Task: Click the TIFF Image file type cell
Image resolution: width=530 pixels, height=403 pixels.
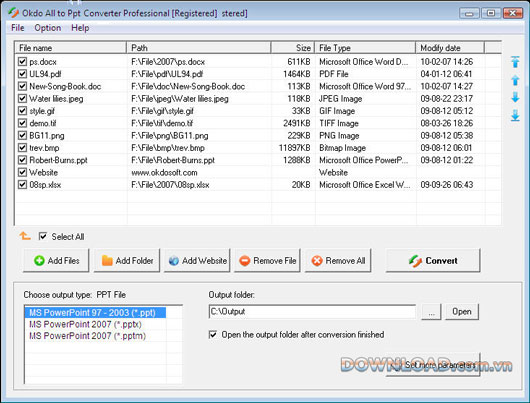Action: point(339,123)
